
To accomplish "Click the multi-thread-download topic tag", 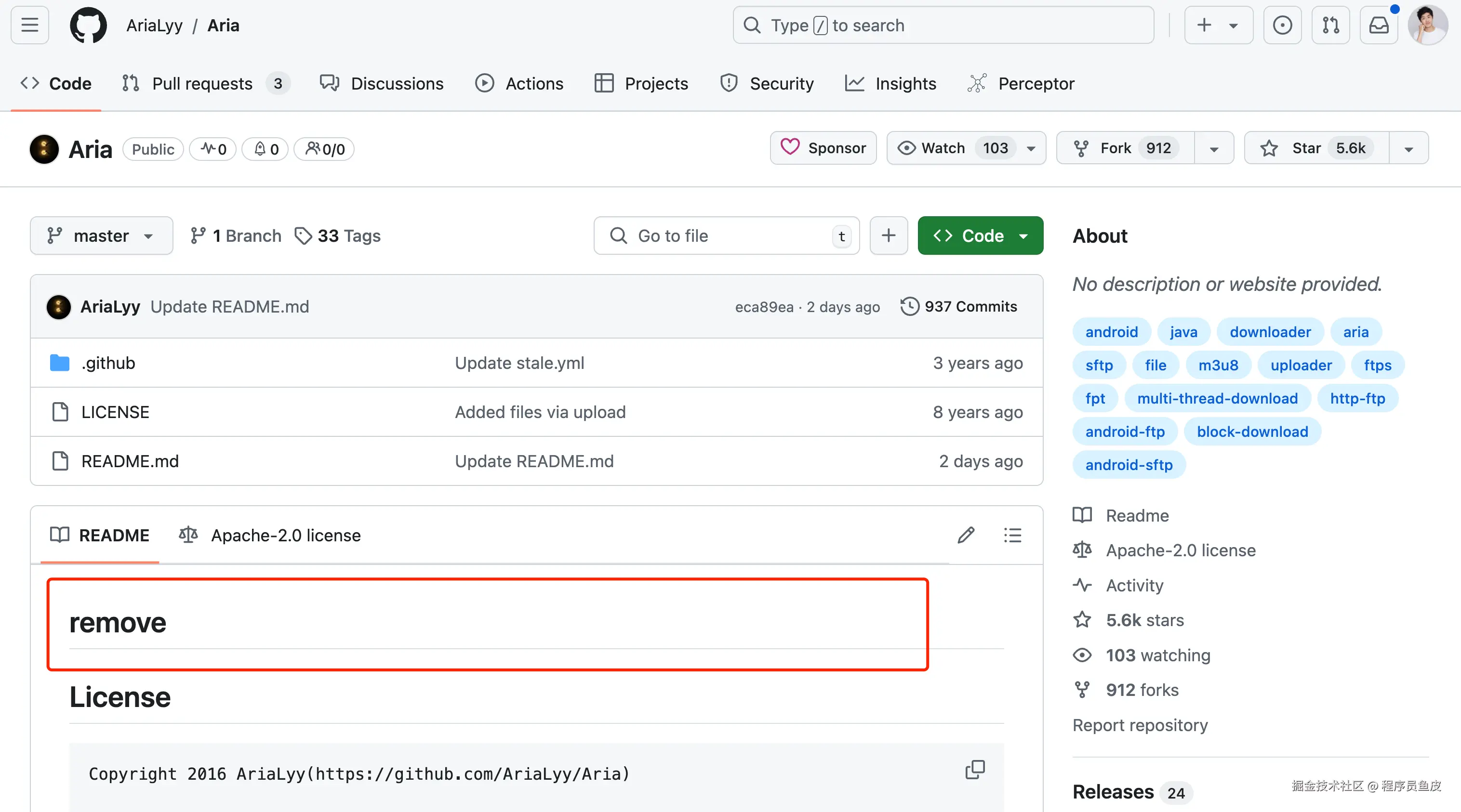I will click(1217, 398).
